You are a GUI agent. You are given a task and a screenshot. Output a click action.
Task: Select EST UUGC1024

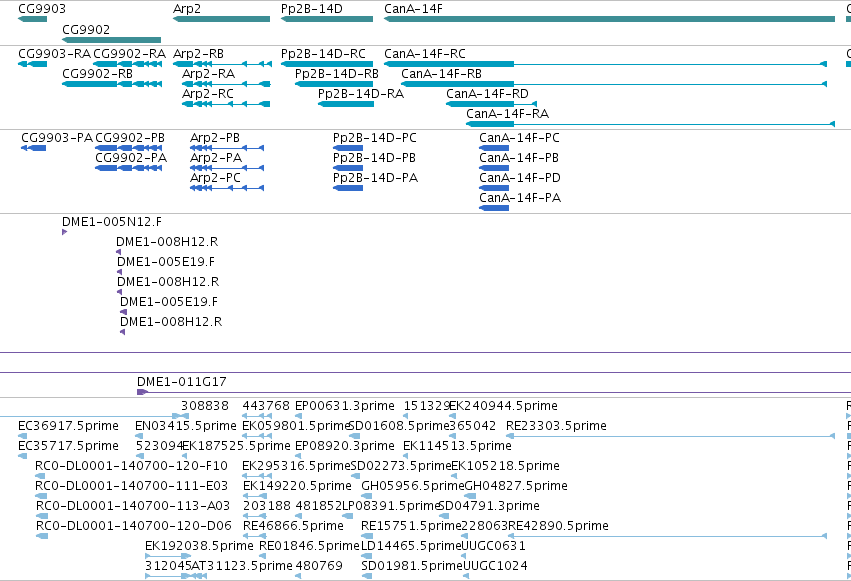466,576
